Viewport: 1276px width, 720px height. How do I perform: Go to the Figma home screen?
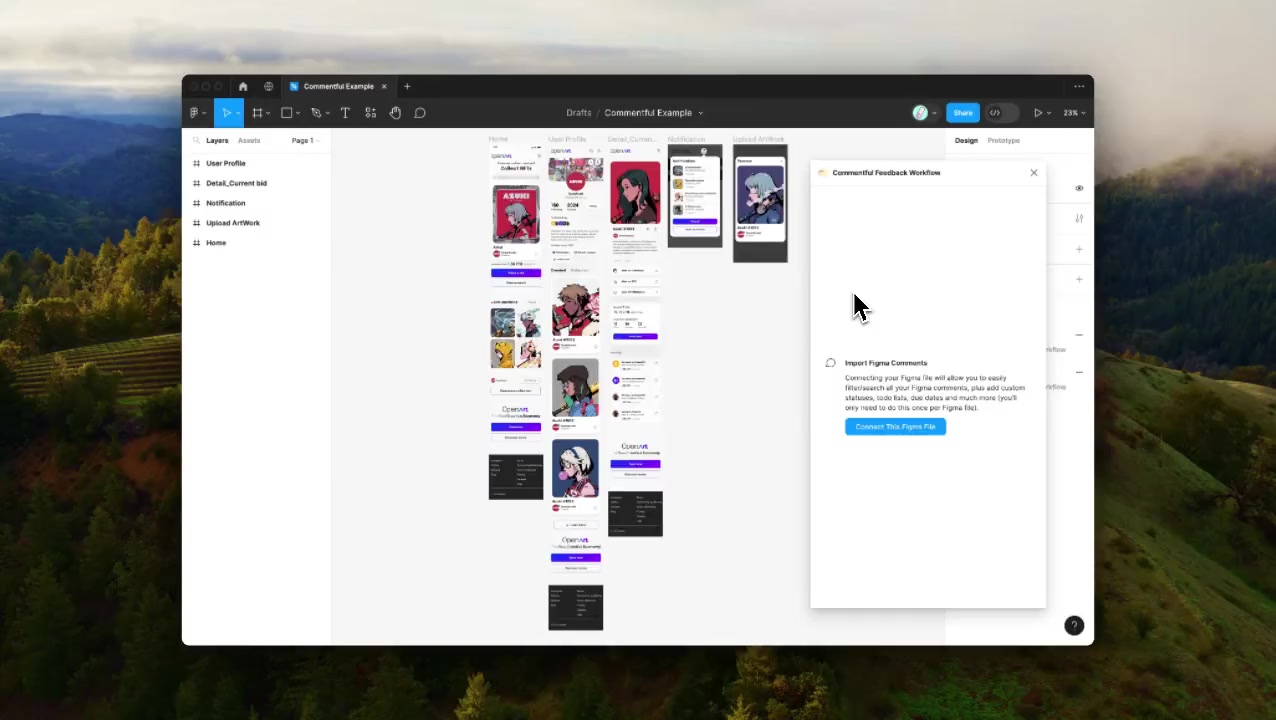(x=243, y=87)
